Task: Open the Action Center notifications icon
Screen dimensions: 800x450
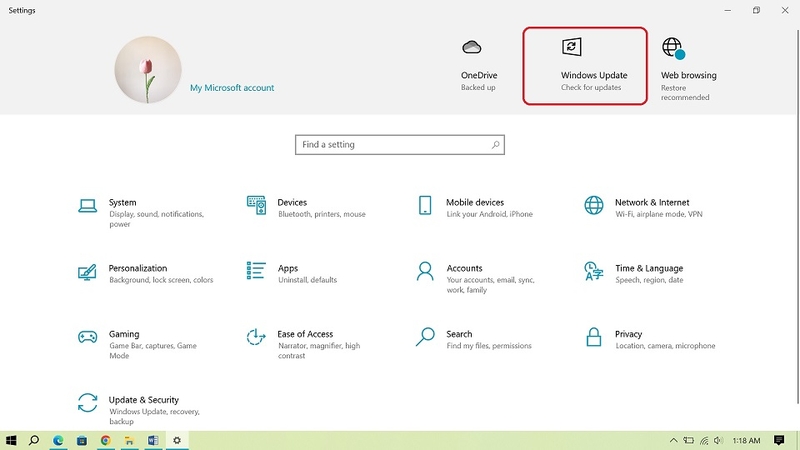Action: coord(779,440)
